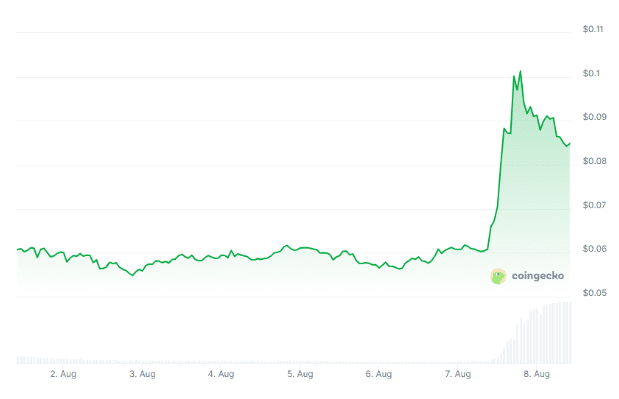Click the price peak near $0.1
Screen dimensions: 619x399
(x=520, y=71)
